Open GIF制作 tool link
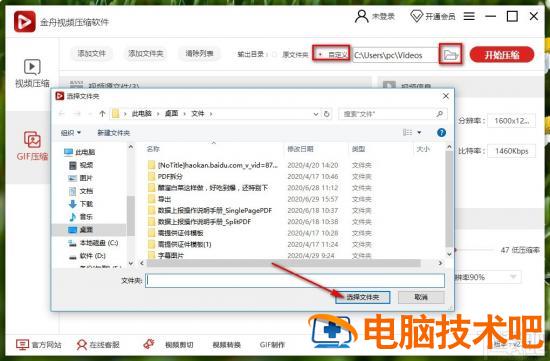Viewport: 550px width, 361px height. (x=272, y=345)
